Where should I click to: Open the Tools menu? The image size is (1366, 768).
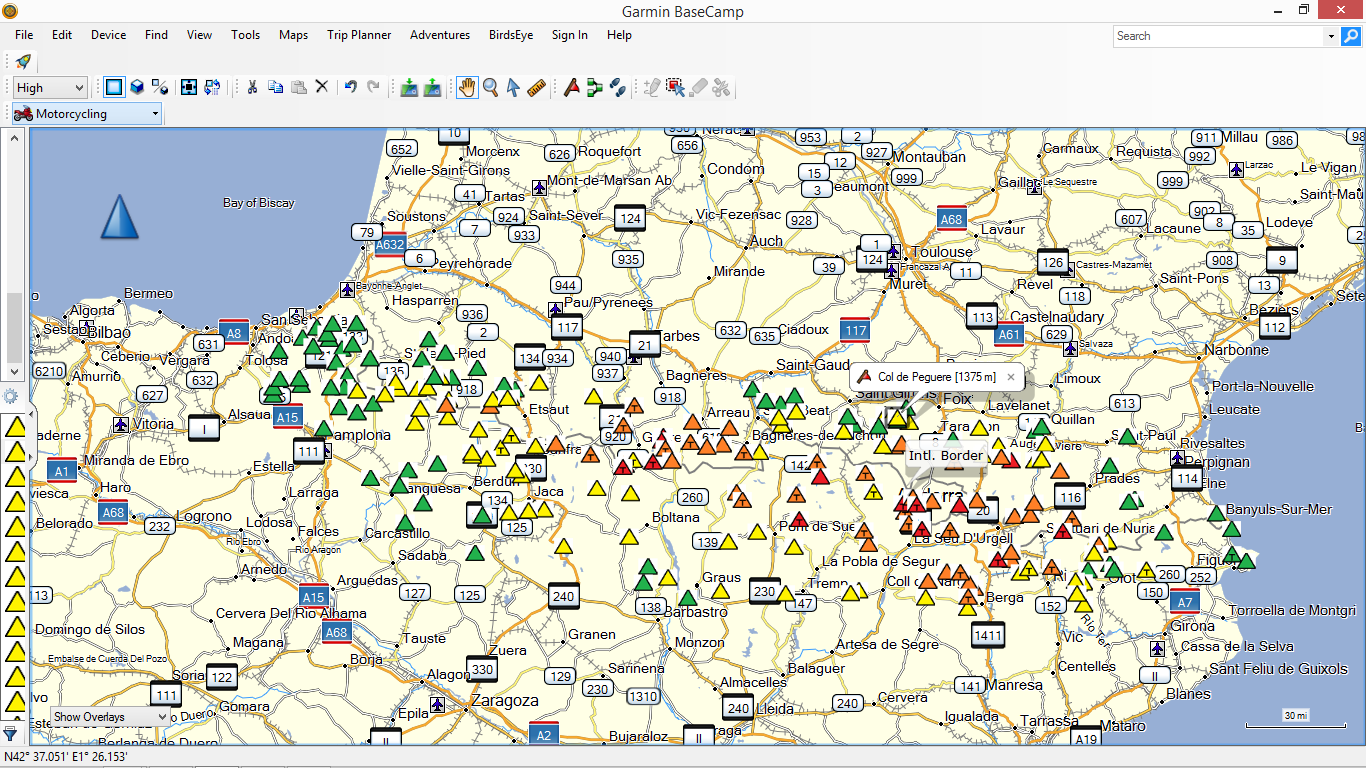[245, 35]
